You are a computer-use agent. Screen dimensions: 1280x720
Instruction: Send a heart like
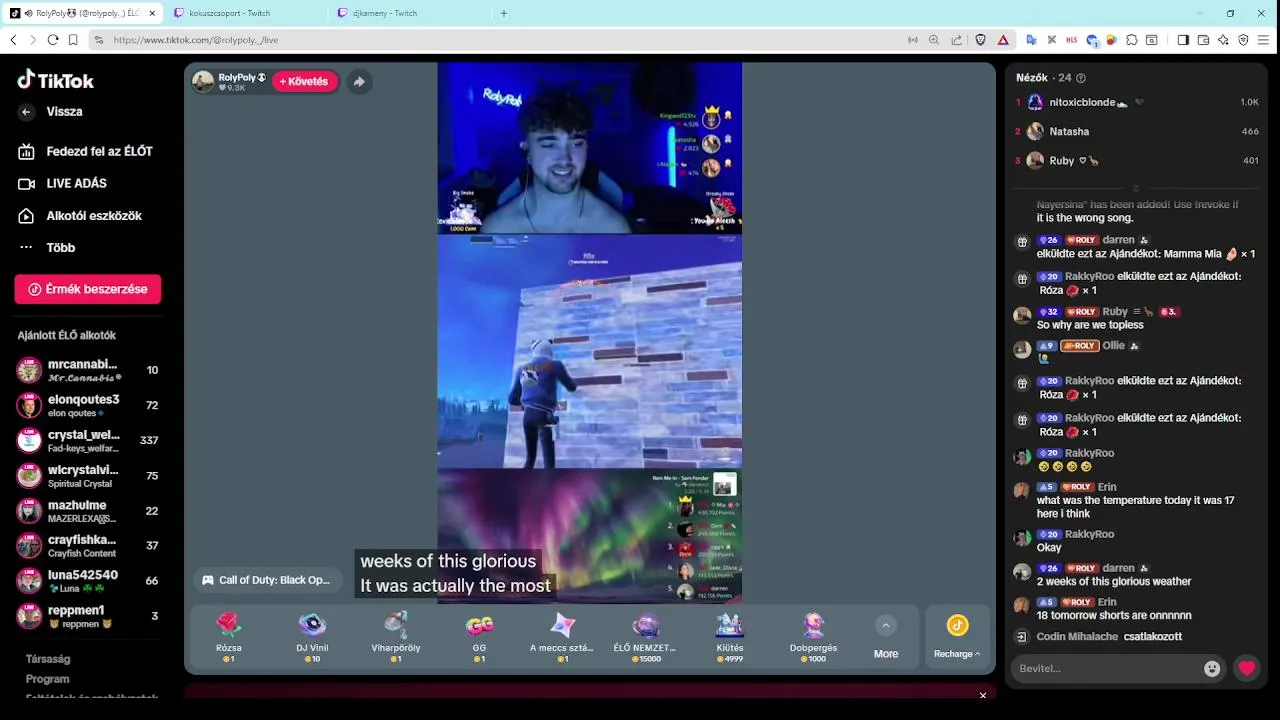[x=1246, y=668]
